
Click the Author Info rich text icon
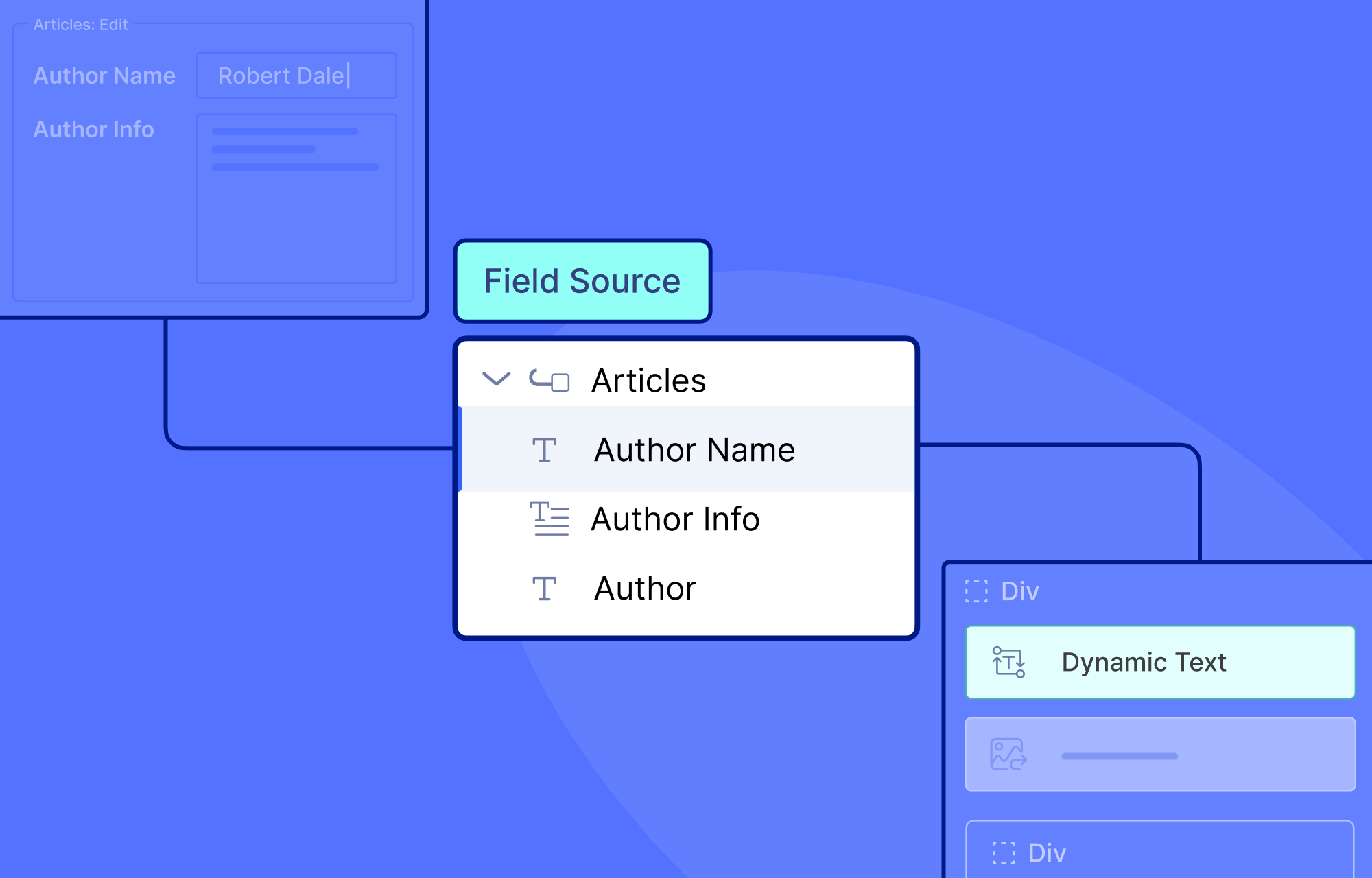pyautogui.click(x=549, y=519)
